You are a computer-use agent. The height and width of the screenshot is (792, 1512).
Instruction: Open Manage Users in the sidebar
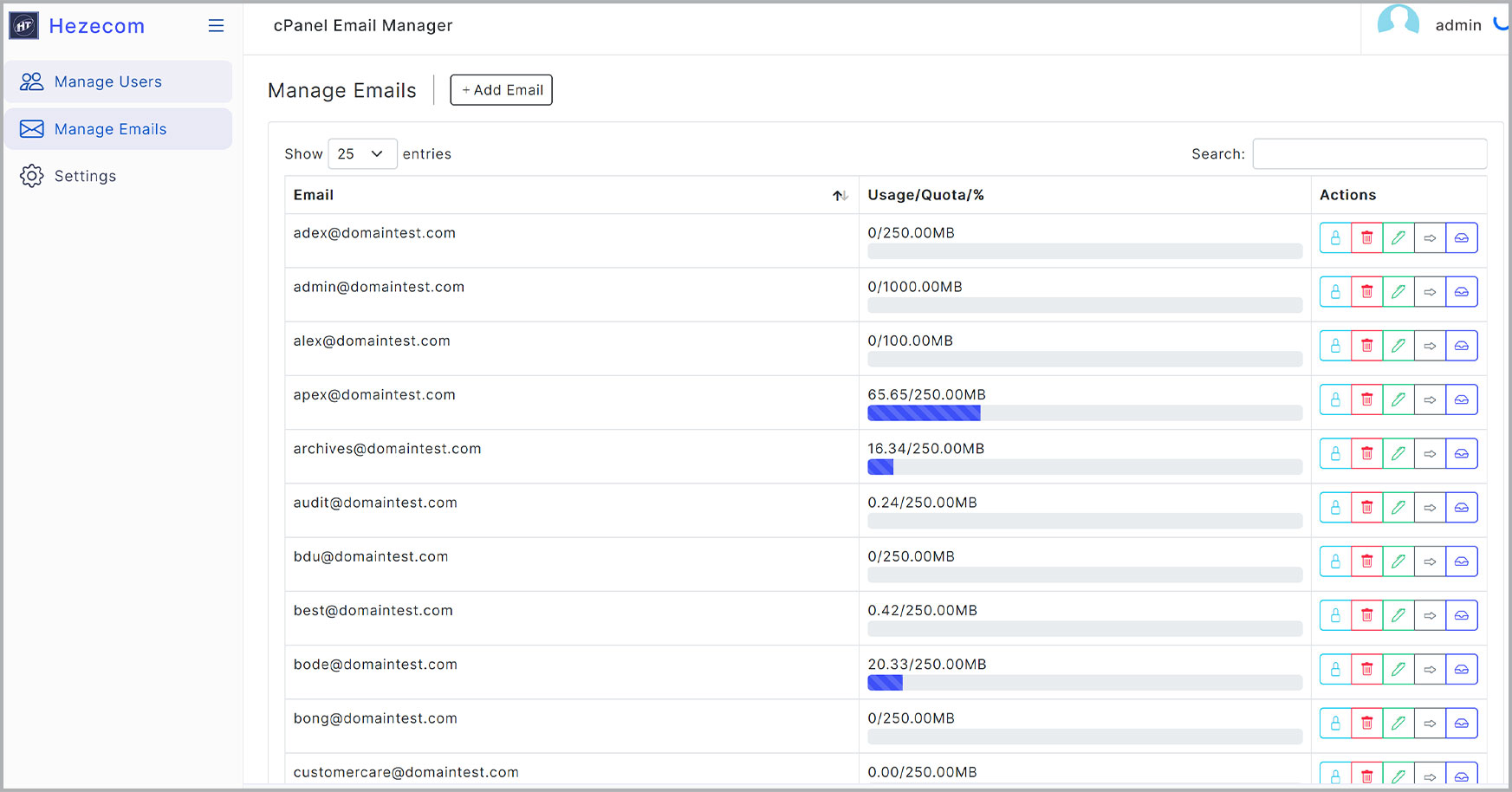pos(118,81)
